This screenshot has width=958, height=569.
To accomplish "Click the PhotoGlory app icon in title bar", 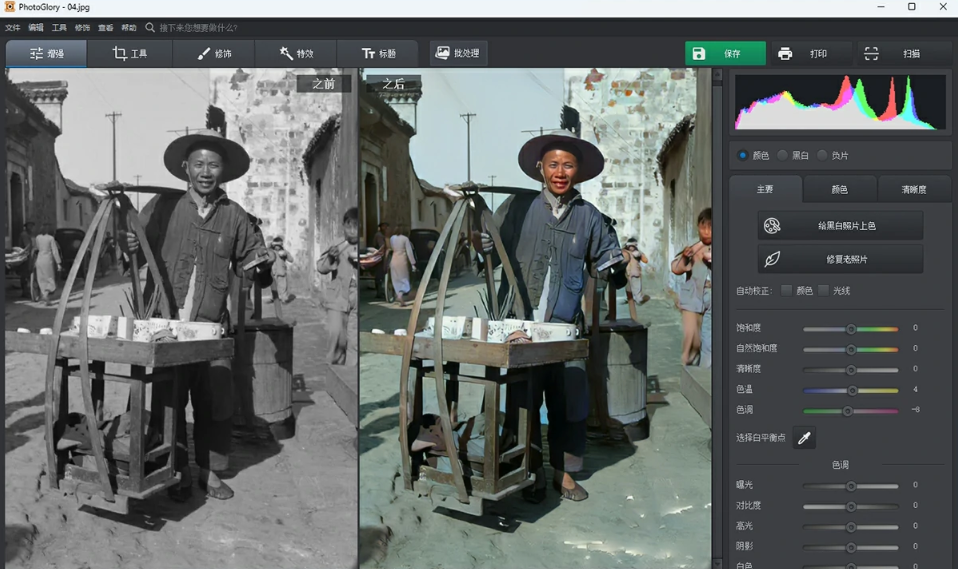I will pyautogui.click(x=9, y=7).
